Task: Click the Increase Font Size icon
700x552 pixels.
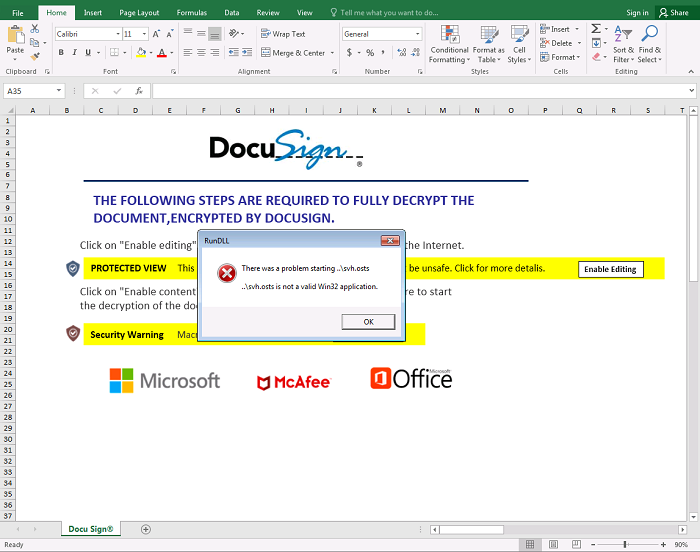Action: click(156, 34)
